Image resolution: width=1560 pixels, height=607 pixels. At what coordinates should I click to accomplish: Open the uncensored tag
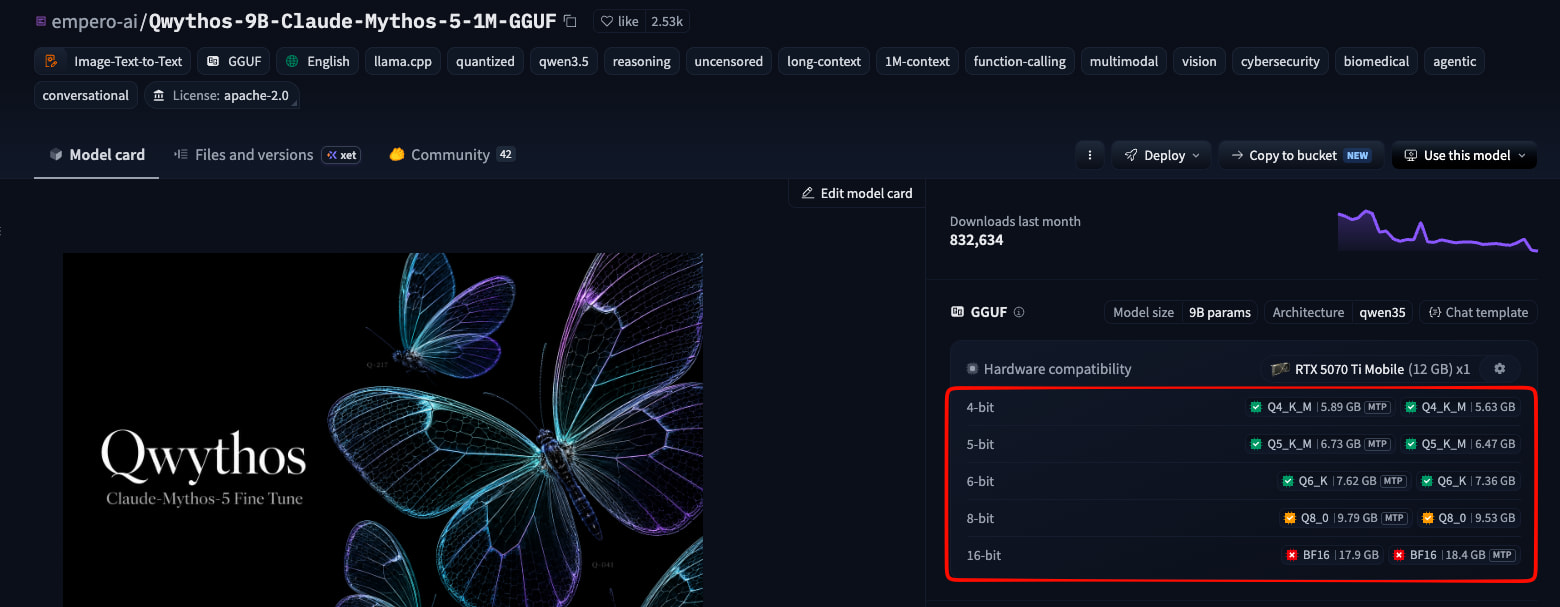(x=728, y=61)
